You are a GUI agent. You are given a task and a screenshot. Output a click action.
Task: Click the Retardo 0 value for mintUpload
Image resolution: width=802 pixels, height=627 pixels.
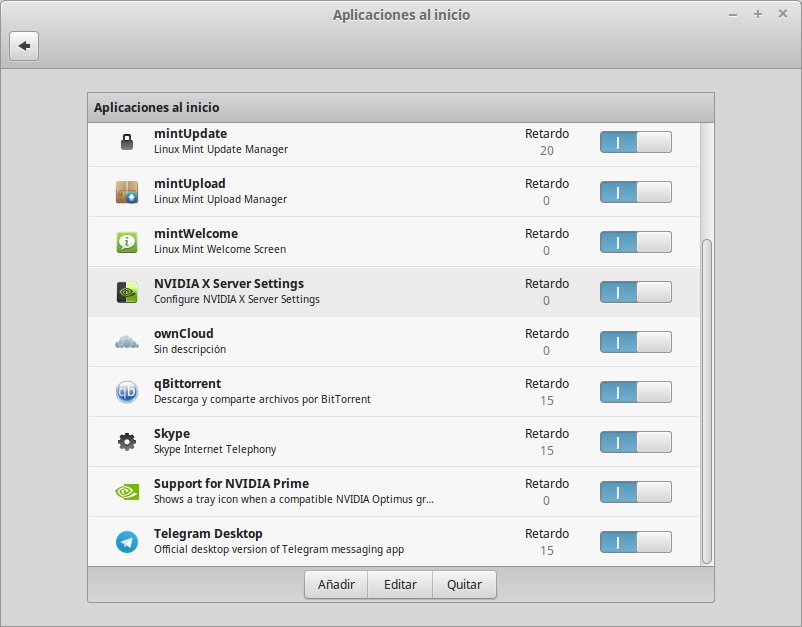tap(546, 201)
